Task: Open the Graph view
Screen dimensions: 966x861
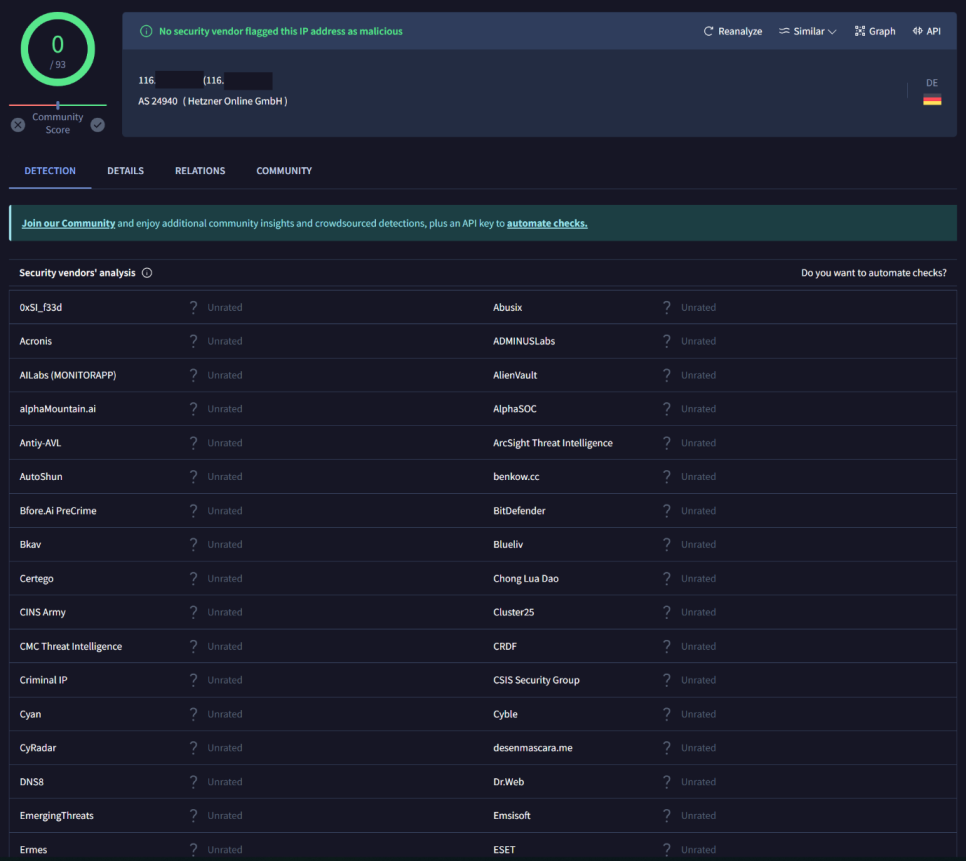Action: coord(875,31)
